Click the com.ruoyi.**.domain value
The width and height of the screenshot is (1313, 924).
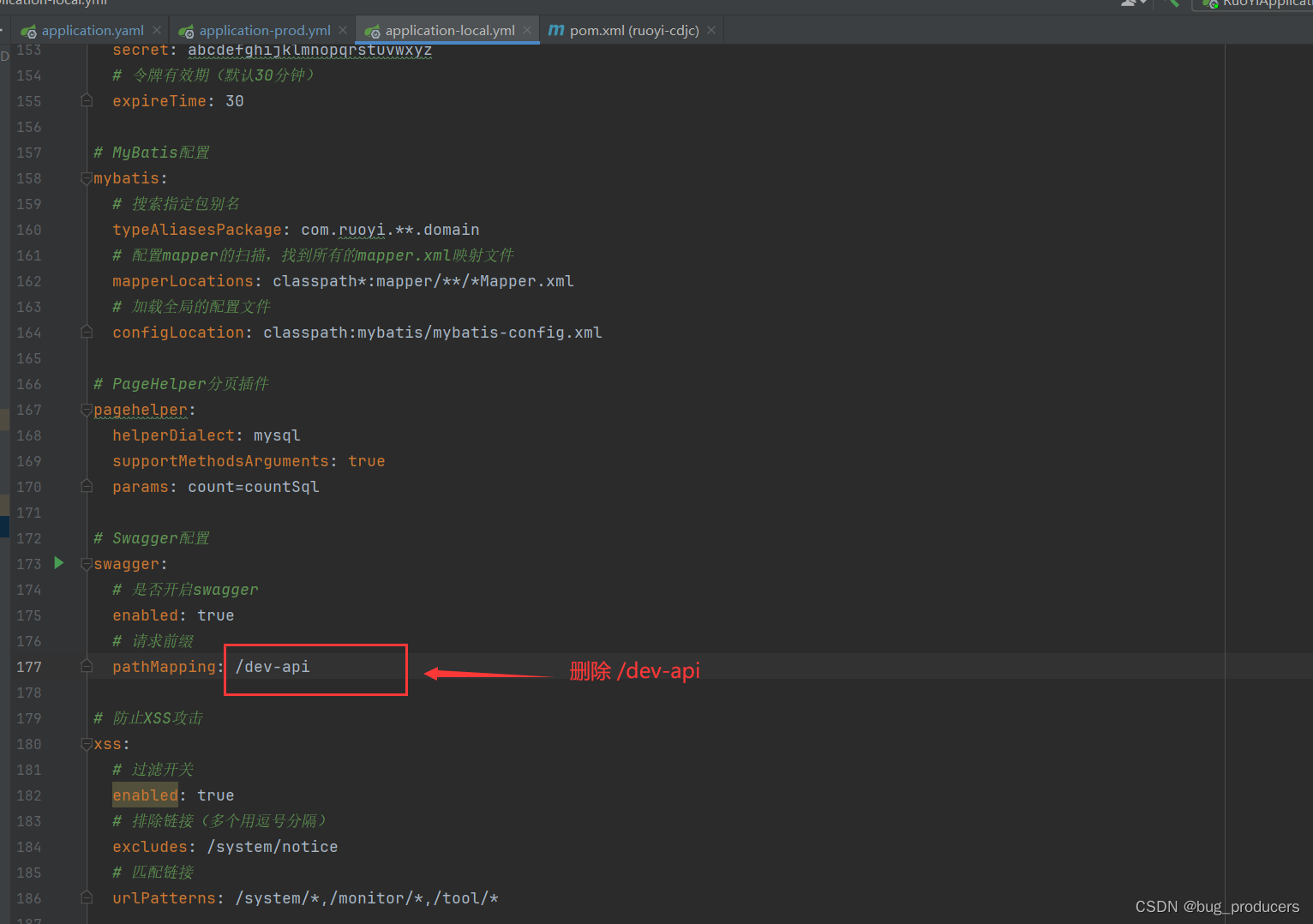coord(390,230)
